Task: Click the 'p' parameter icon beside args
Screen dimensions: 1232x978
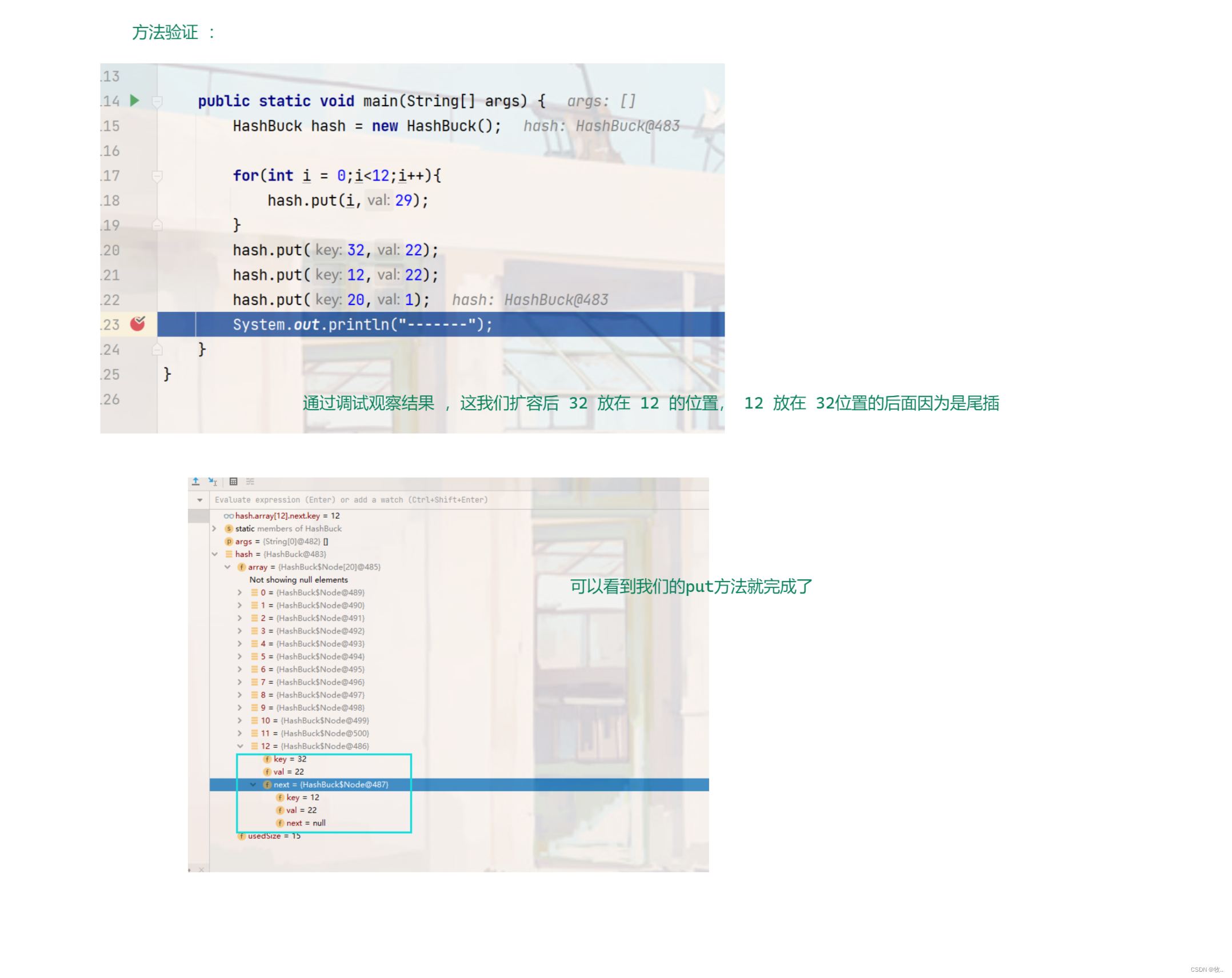Action: click(229, 542)
